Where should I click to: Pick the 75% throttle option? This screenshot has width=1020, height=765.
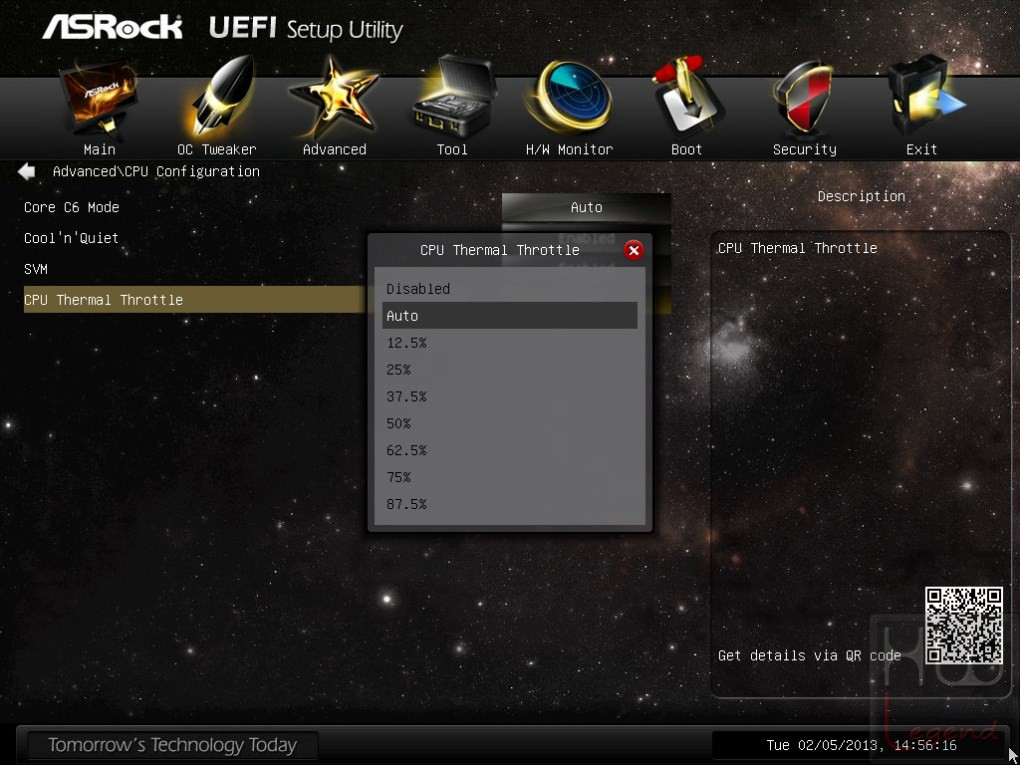pyautogui.click(x=509, y=477)
